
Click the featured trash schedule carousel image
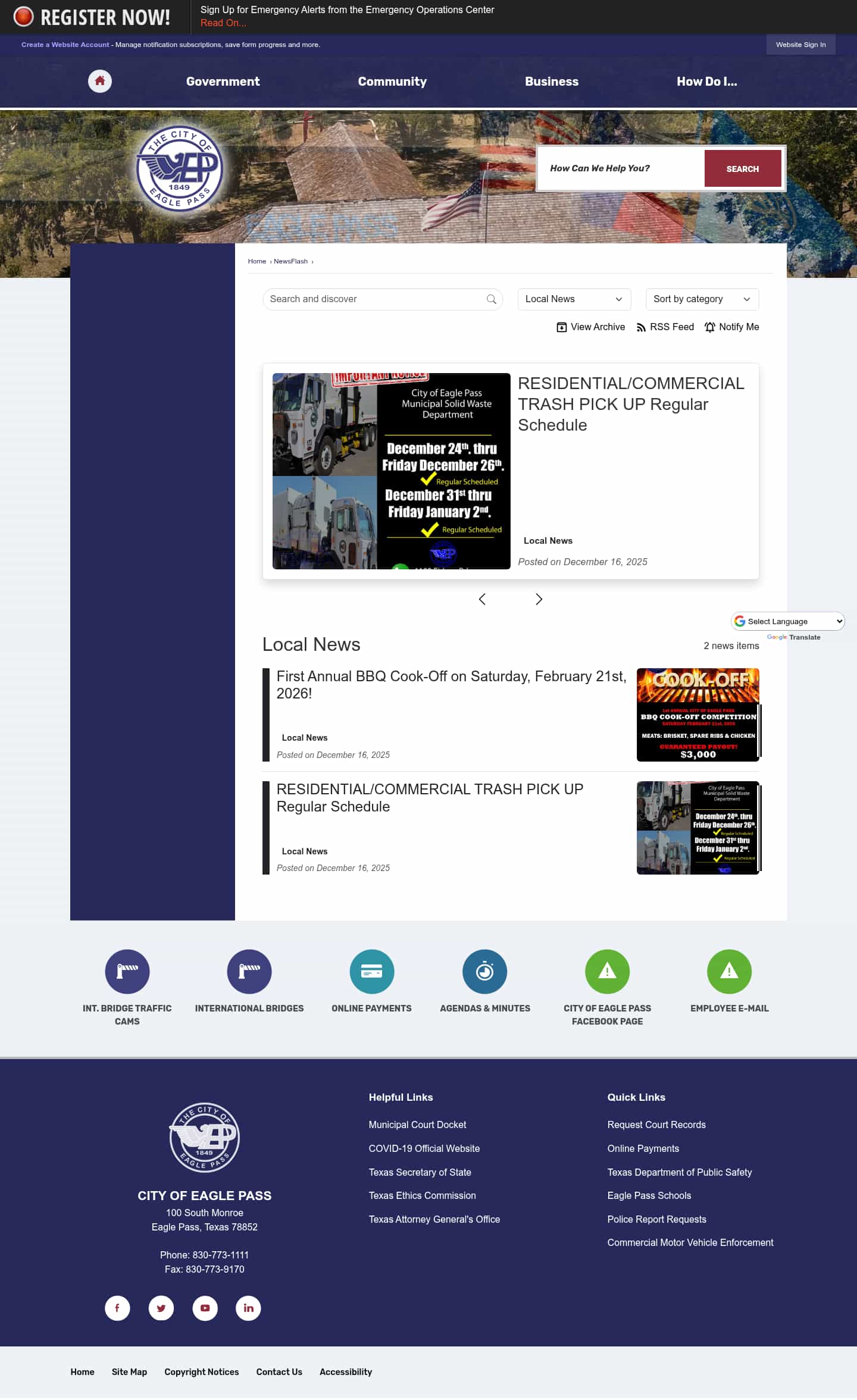tap(392, 471)
